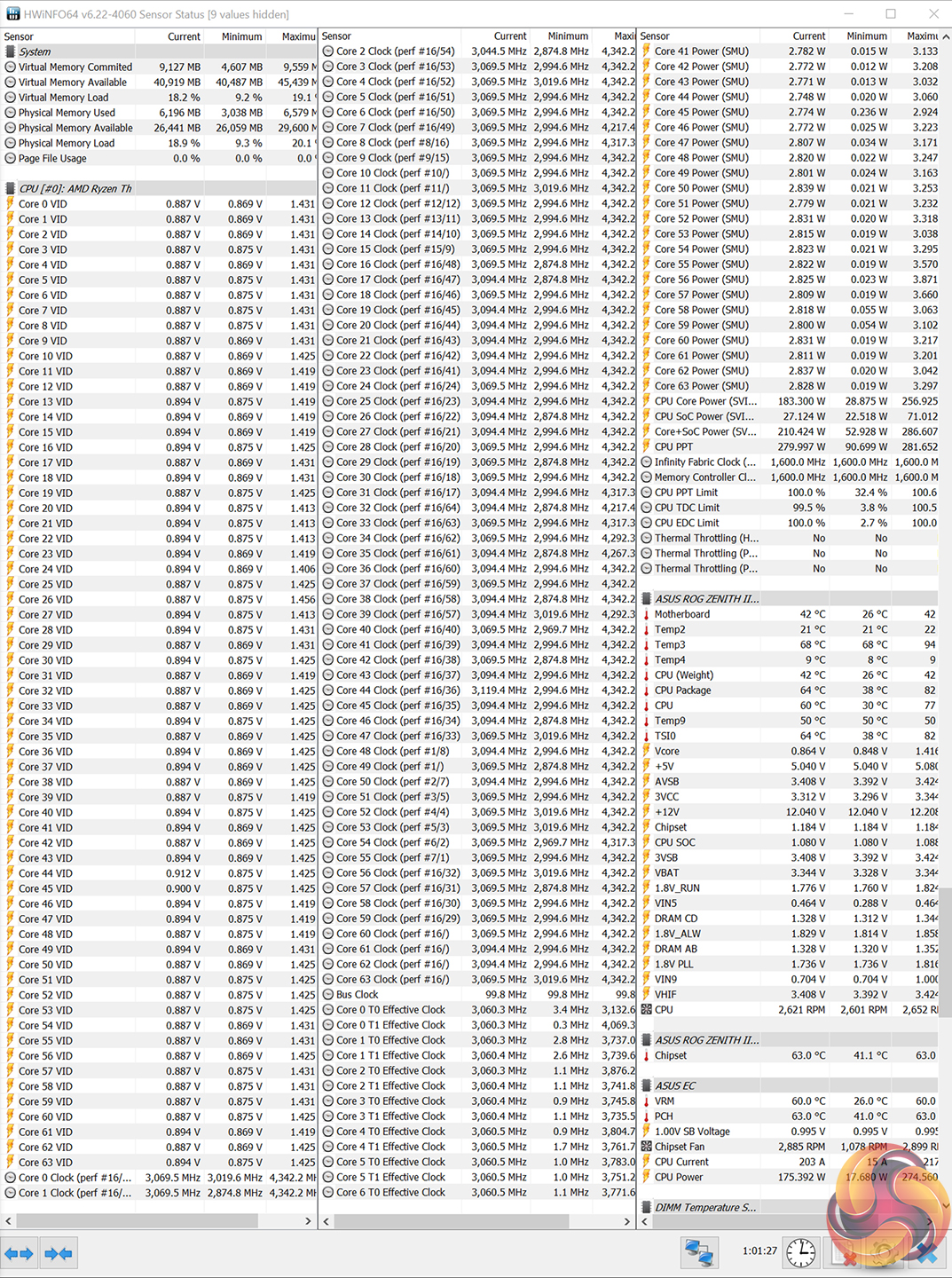Click the middle pane scroll-left arrow

pos(326,1221)
